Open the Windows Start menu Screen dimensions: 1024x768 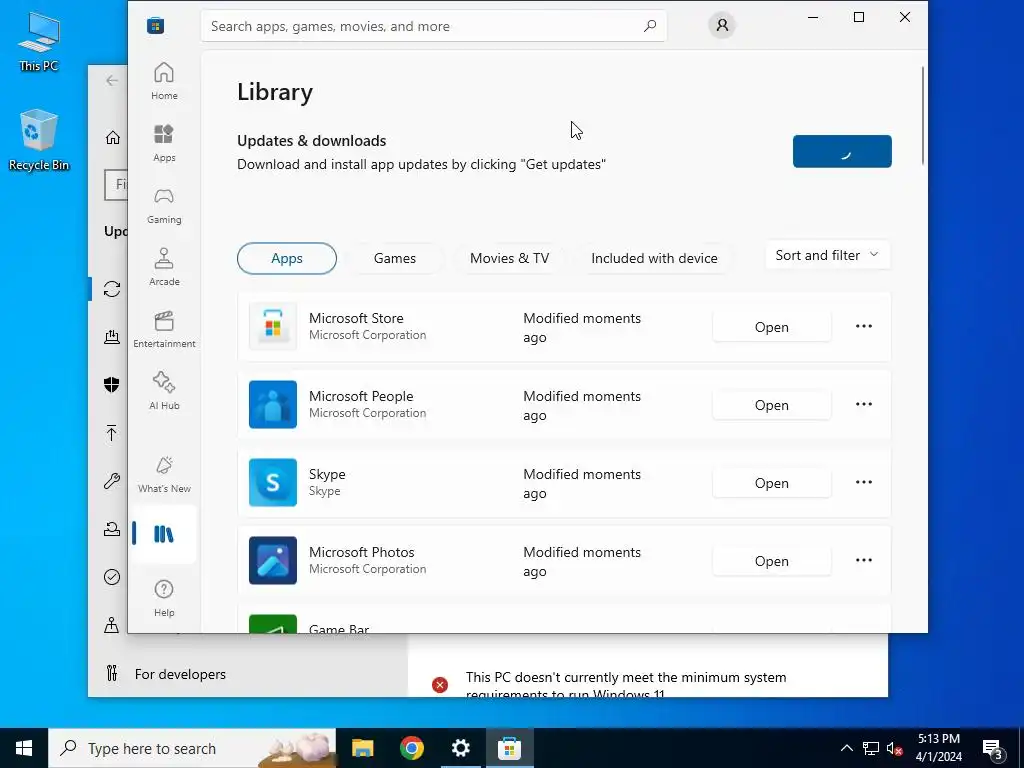(x=24, y=748)
